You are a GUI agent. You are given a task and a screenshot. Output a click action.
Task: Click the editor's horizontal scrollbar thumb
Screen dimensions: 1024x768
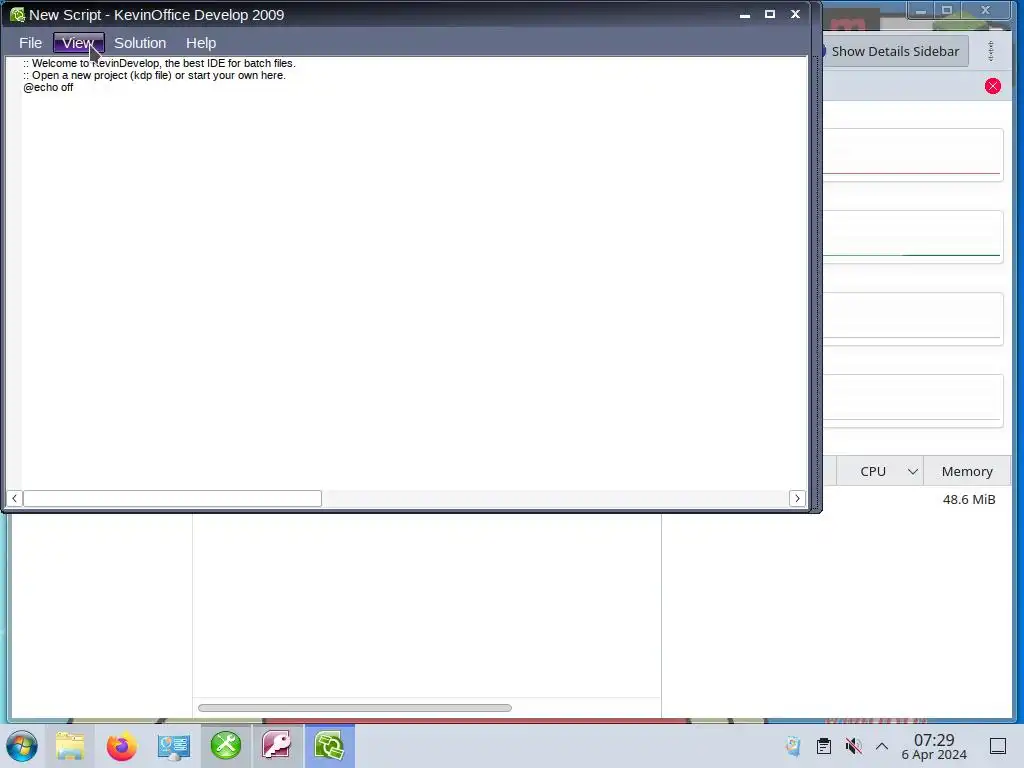pyautogui.click(x=172, y=498)
